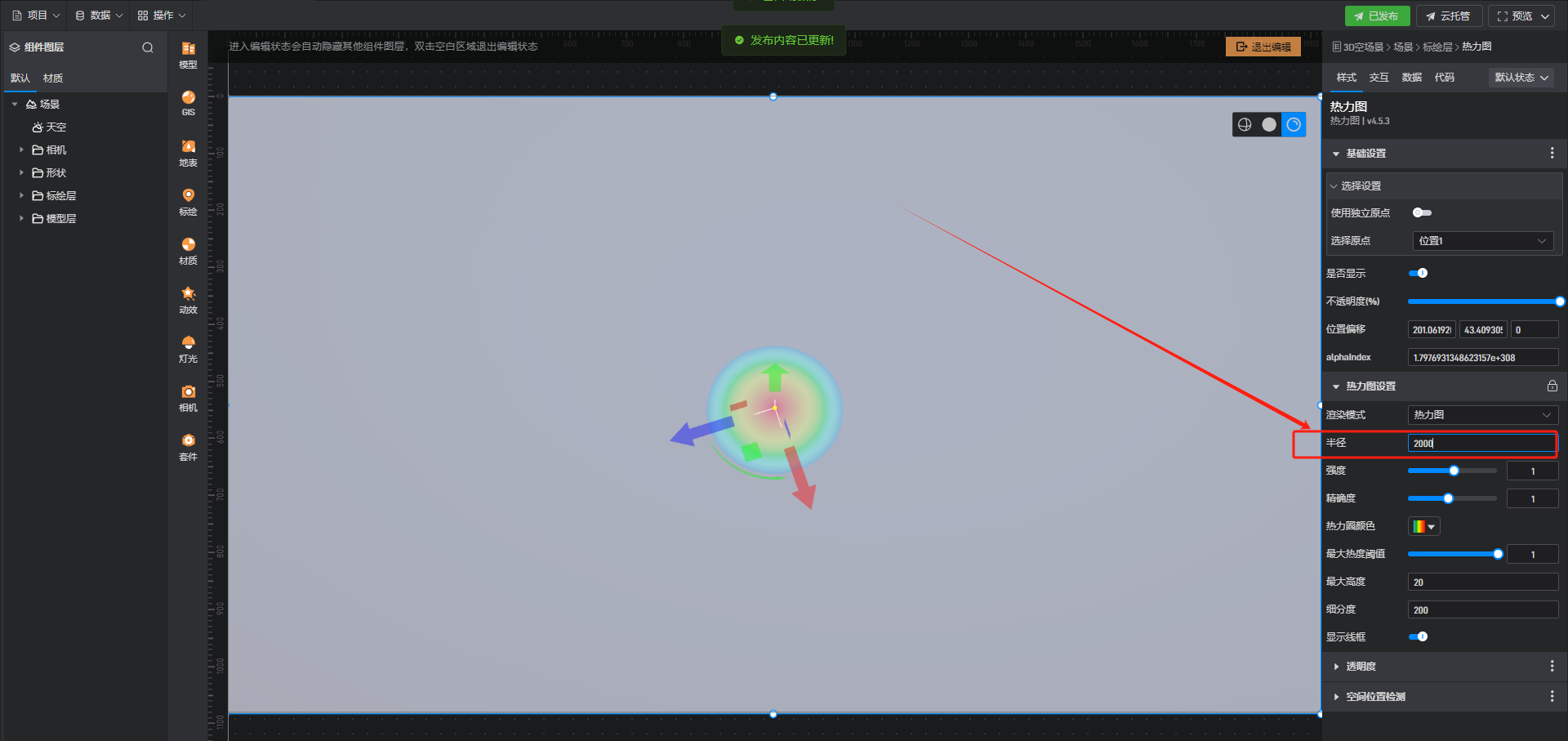
Task: Click the white sphere shading icon
Action: coord(1269,124)
